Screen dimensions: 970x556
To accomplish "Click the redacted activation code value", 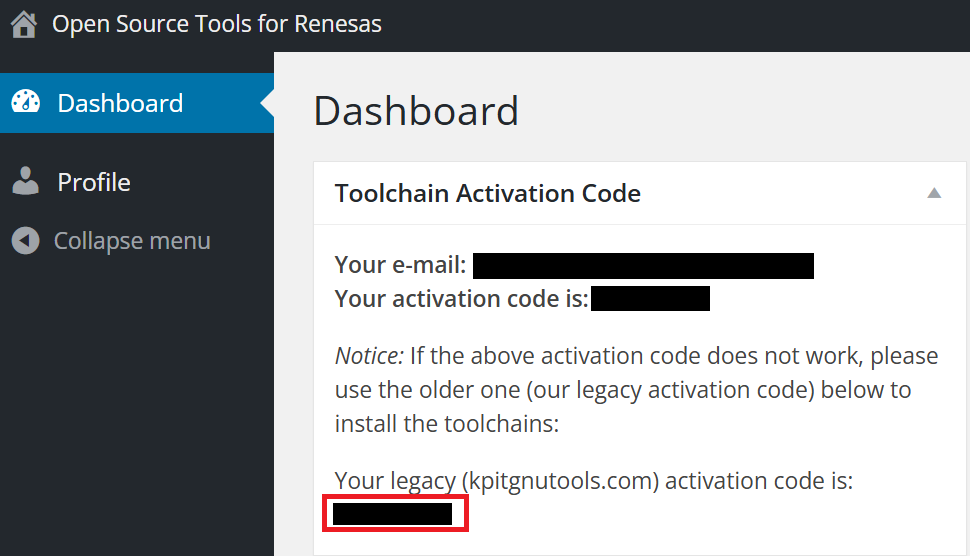I will coord(650,299).
